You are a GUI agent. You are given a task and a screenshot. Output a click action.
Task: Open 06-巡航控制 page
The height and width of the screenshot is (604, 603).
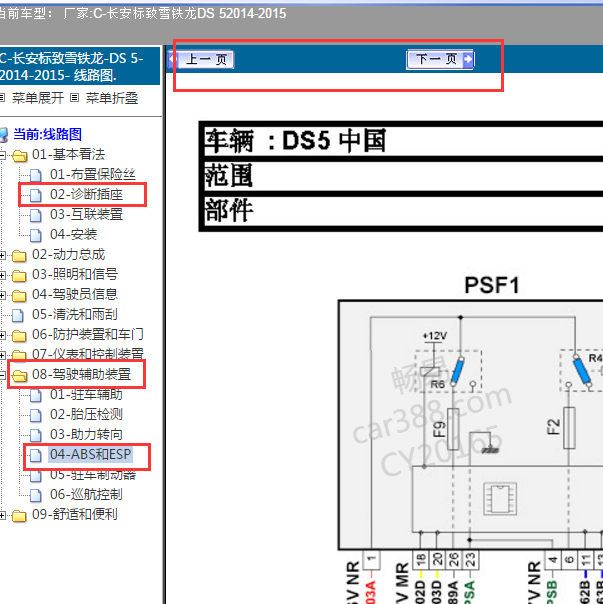point(86,494)
